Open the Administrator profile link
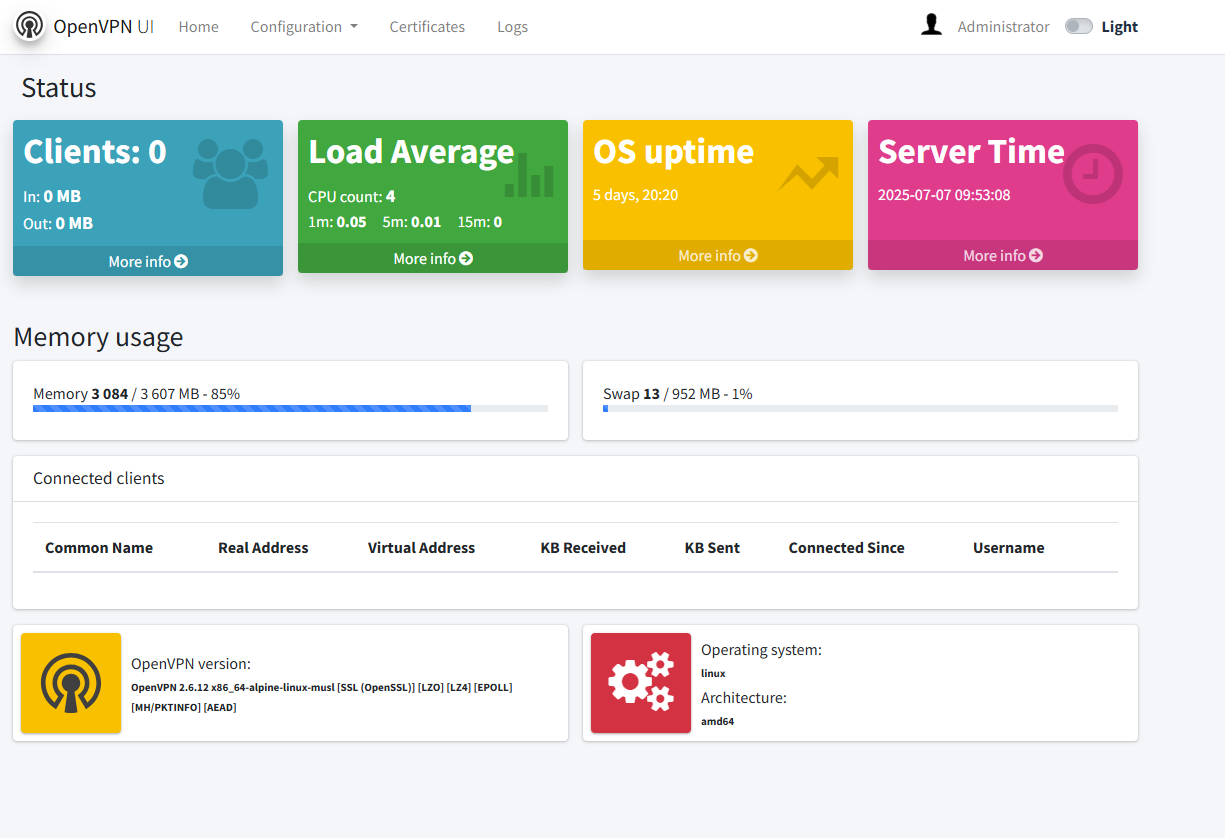This screenshot has height=838, width=1225. (x=1003, y=27)
